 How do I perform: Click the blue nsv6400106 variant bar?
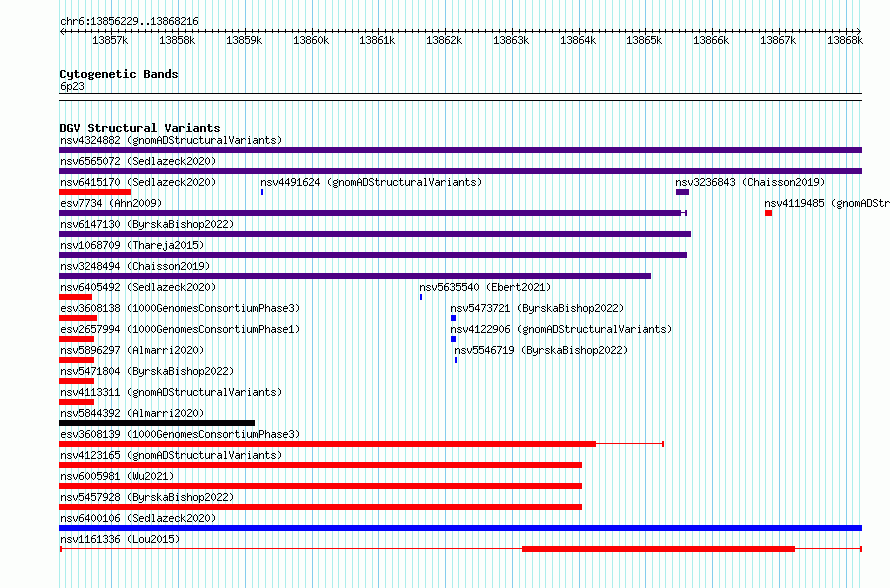pyautogui.click(x=460, y=528)
